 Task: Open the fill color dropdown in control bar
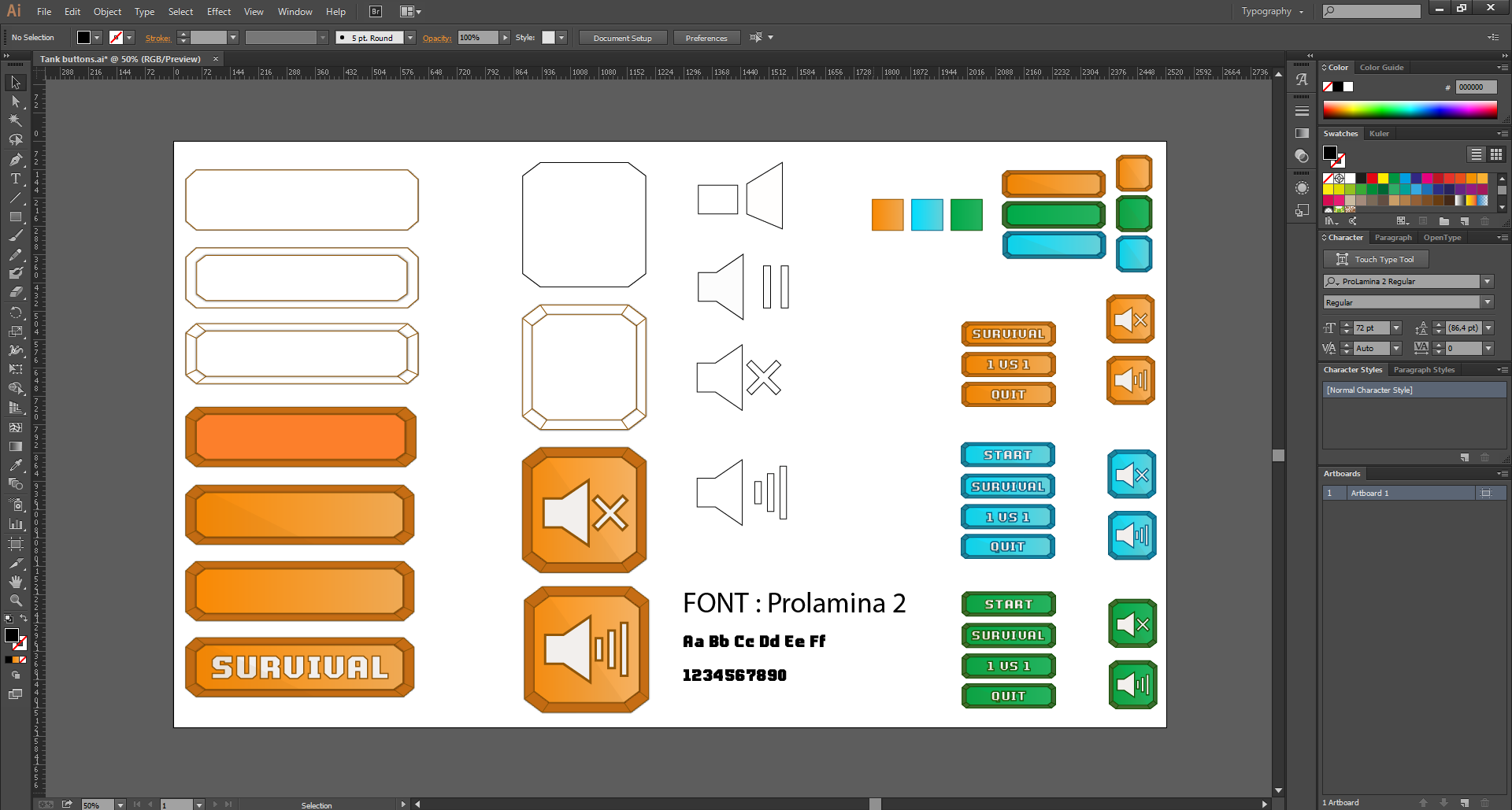point(97,38)
